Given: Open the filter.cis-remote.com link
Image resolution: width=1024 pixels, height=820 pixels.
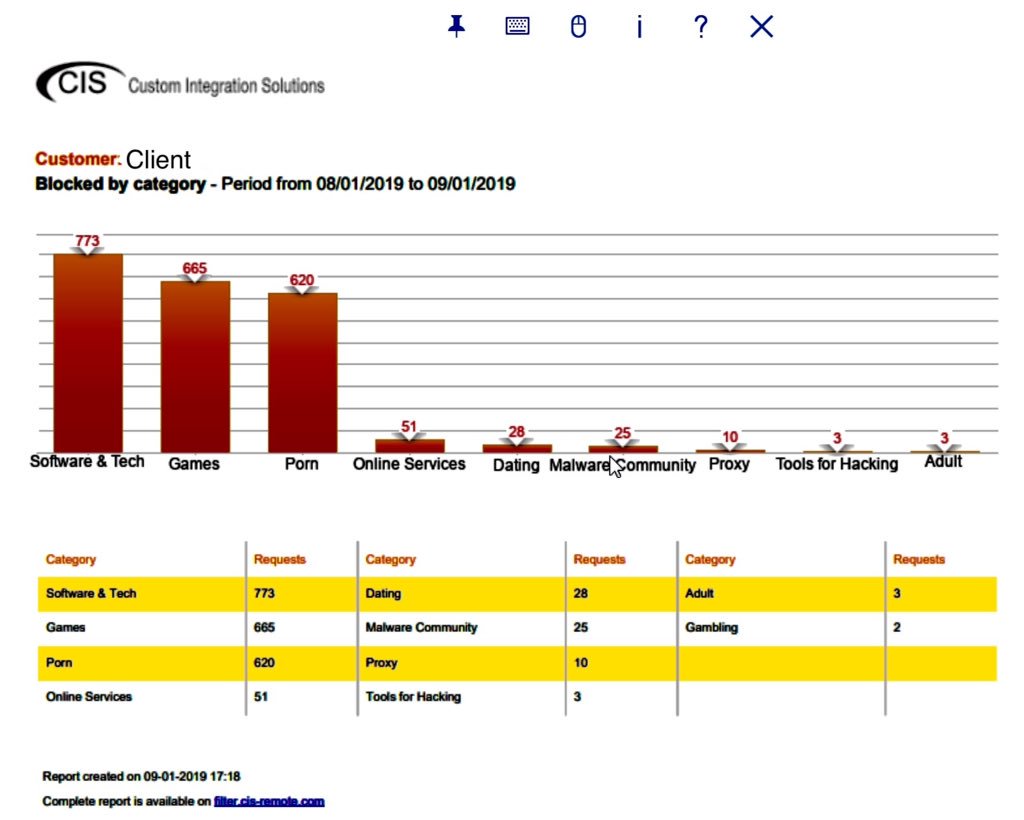Looking at the screenshot, I should tap(269, 800).
